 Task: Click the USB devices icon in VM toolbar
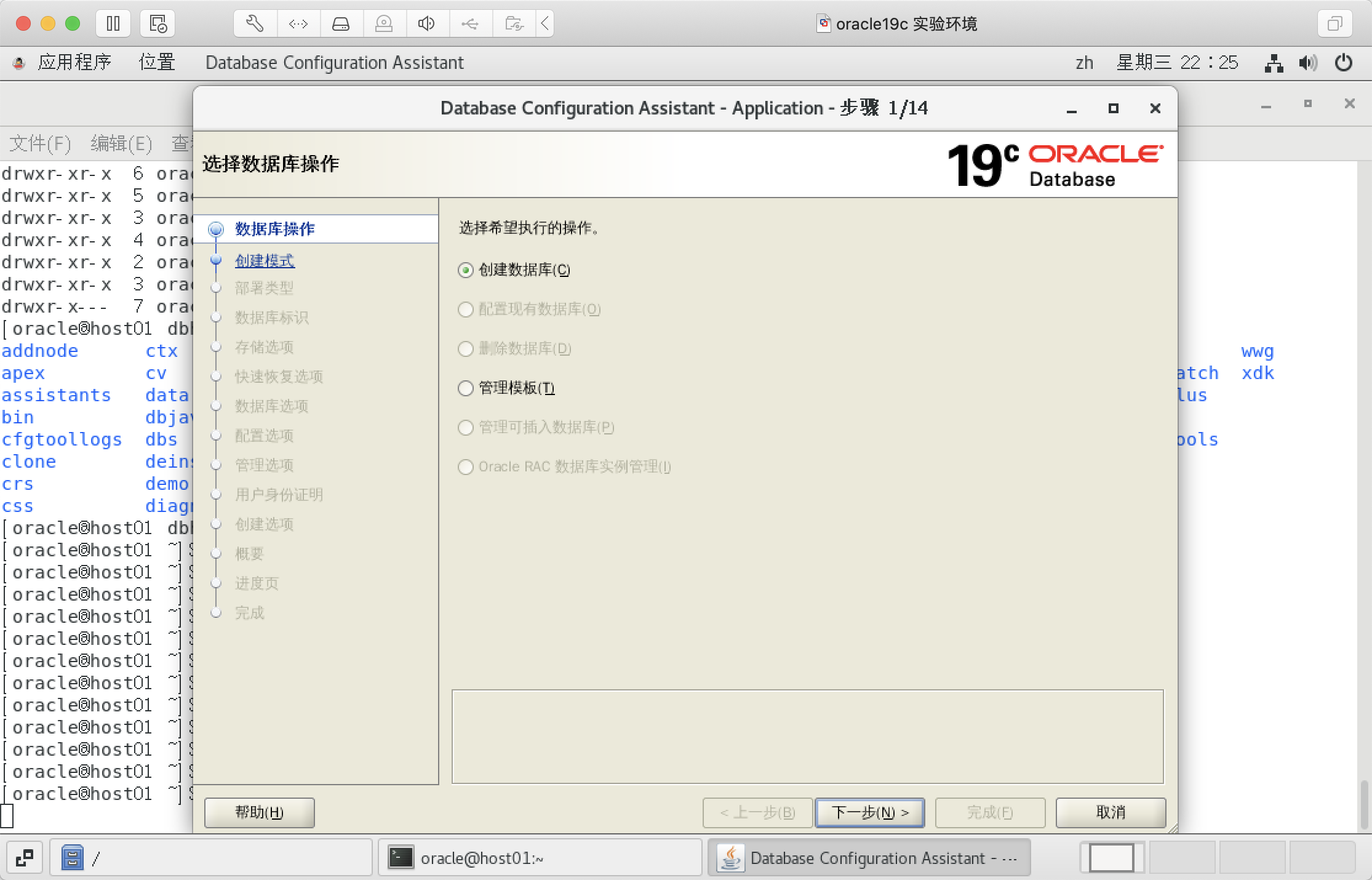(470, 23)
